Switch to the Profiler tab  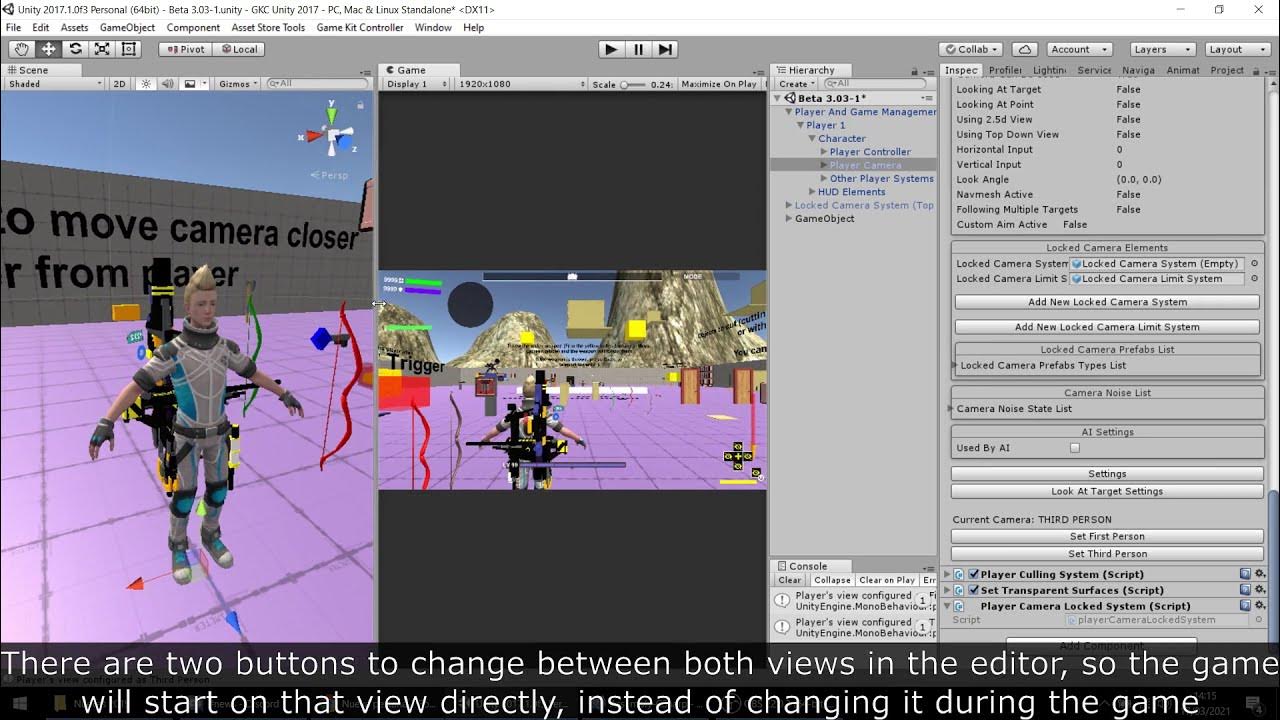pyautogui.click(x=1005, y=70)
